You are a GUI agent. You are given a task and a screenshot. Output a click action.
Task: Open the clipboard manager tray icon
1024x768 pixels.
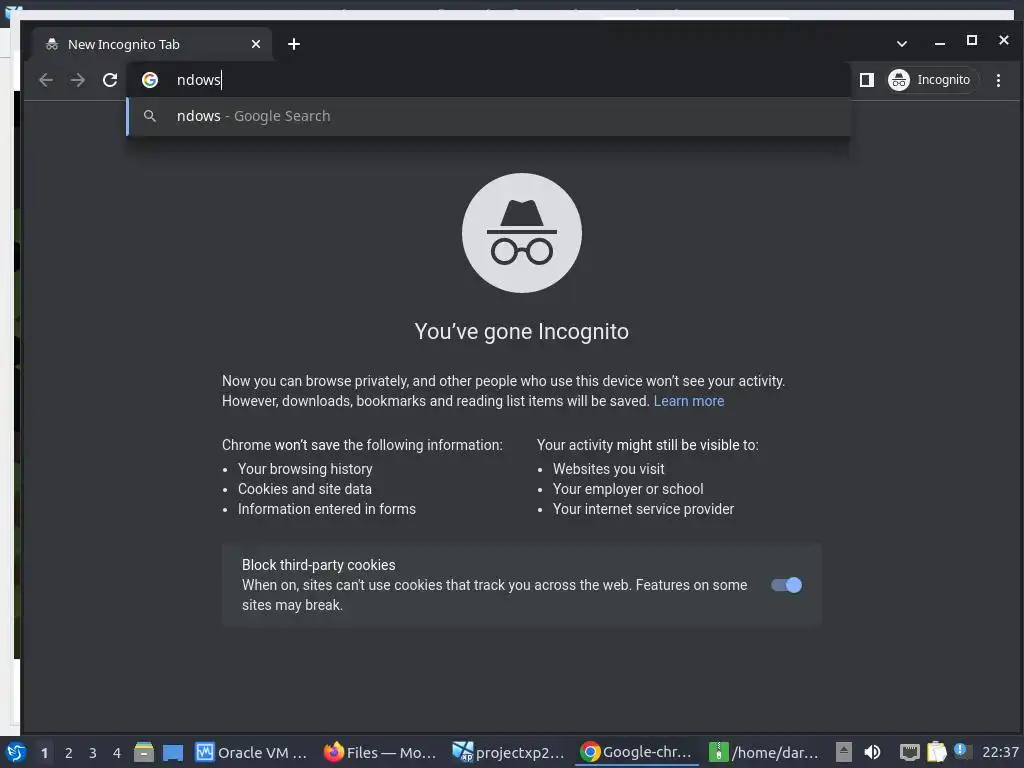tap(936, 752)
